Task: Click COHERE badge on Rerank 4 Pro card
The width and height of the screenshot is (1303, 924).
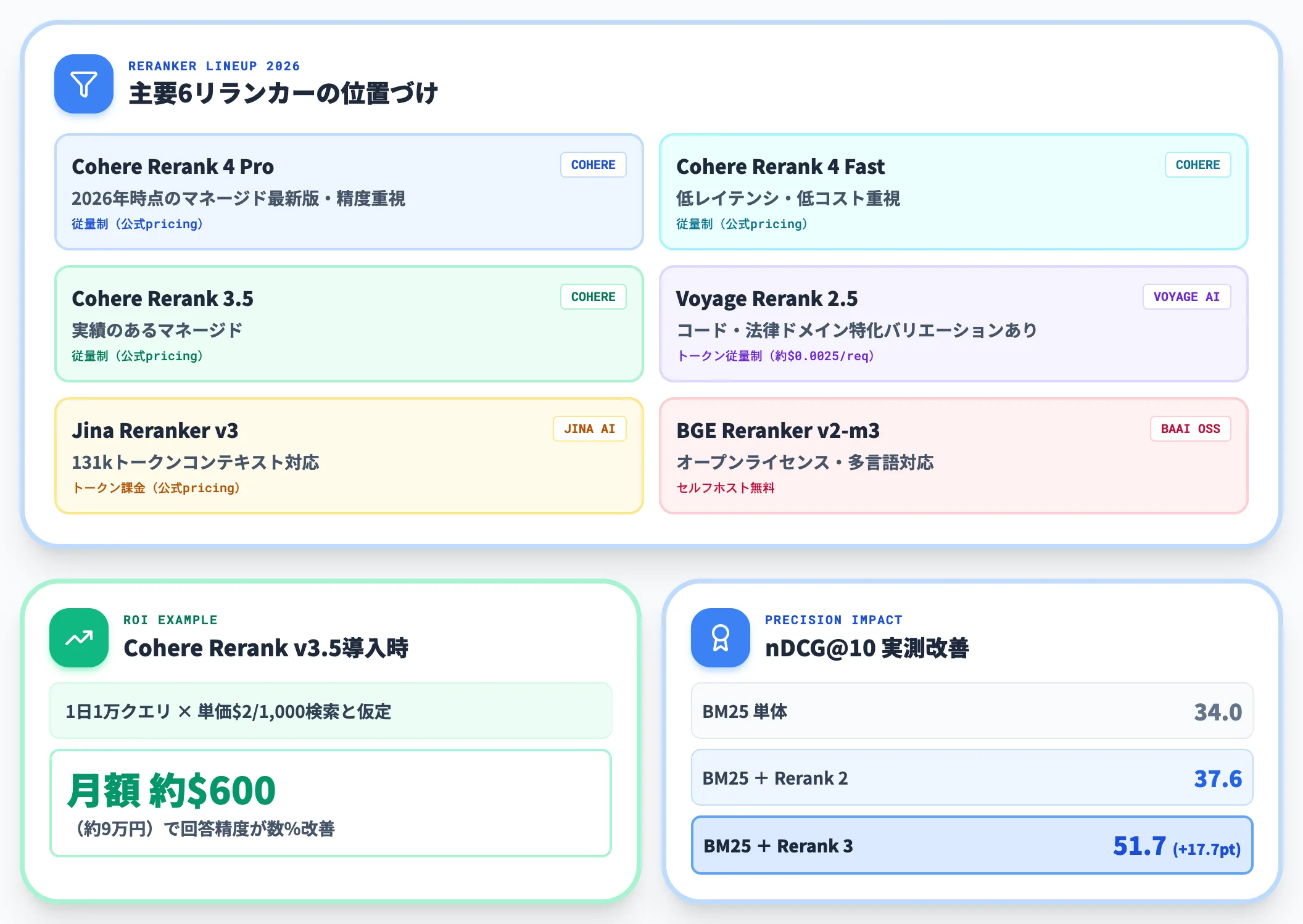Action: (593, 165)
